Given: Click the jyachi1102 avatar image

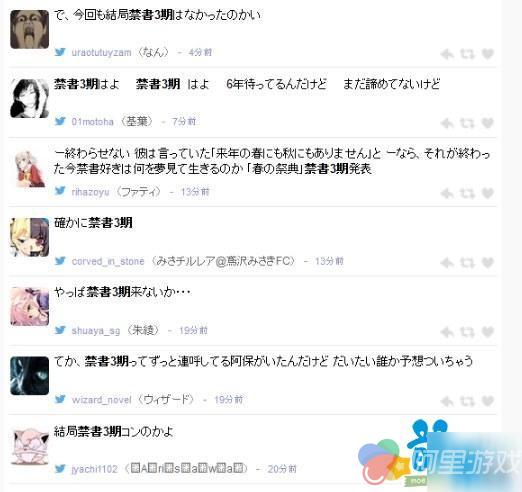Looking at the screenshot, I should [x=30, y=447].
